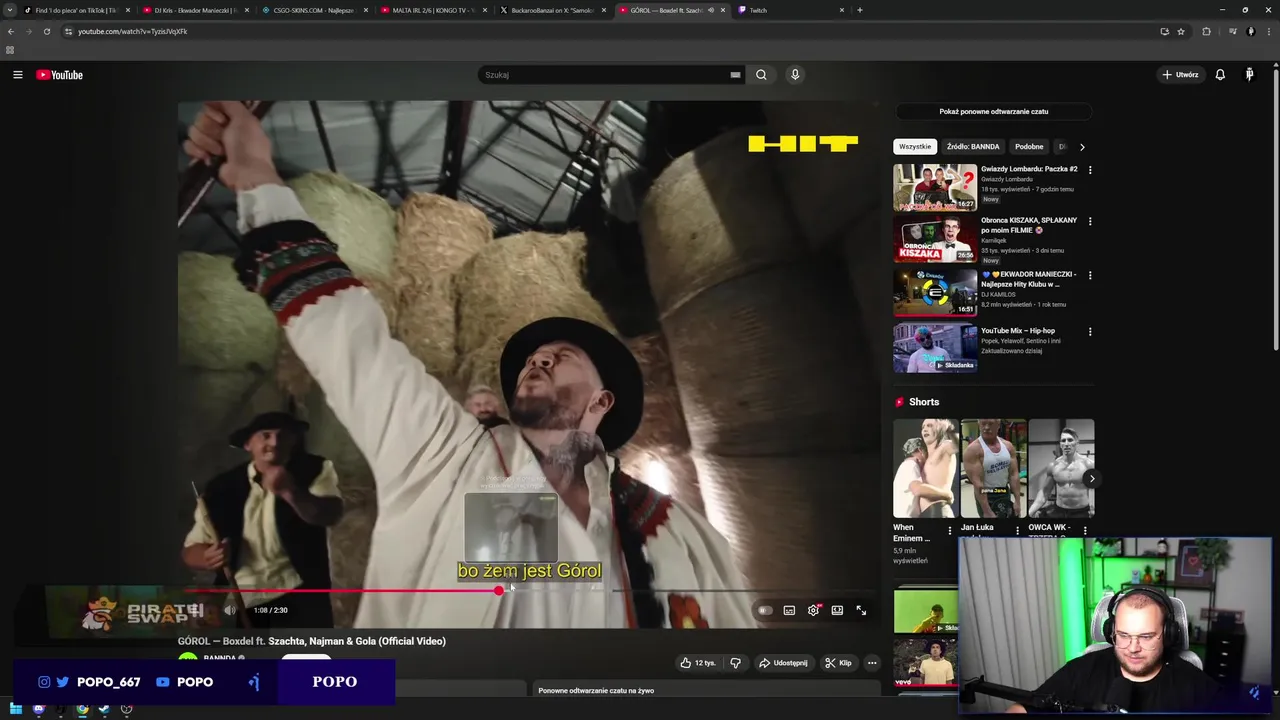Open the When Eminem short
Image resolution: width=1280 pixels, height=720 pixels.
(926, 468)
